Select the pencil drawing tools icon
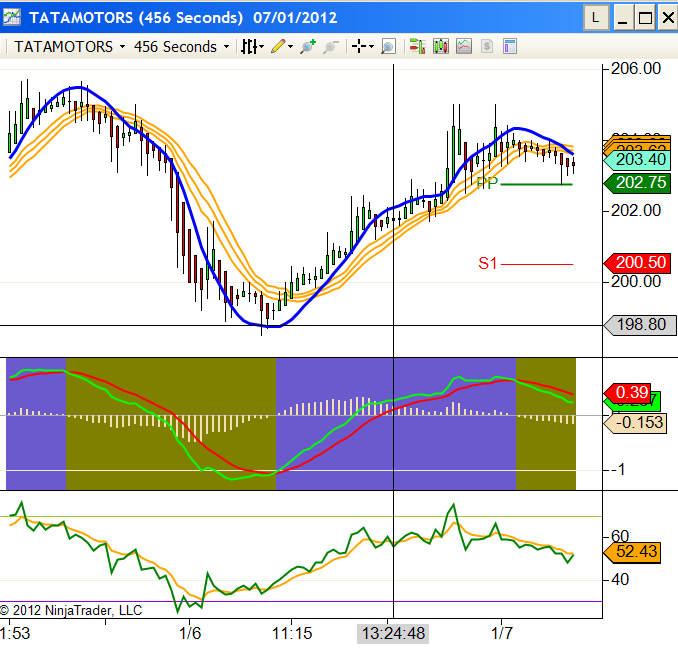 [x=278, y=46]
